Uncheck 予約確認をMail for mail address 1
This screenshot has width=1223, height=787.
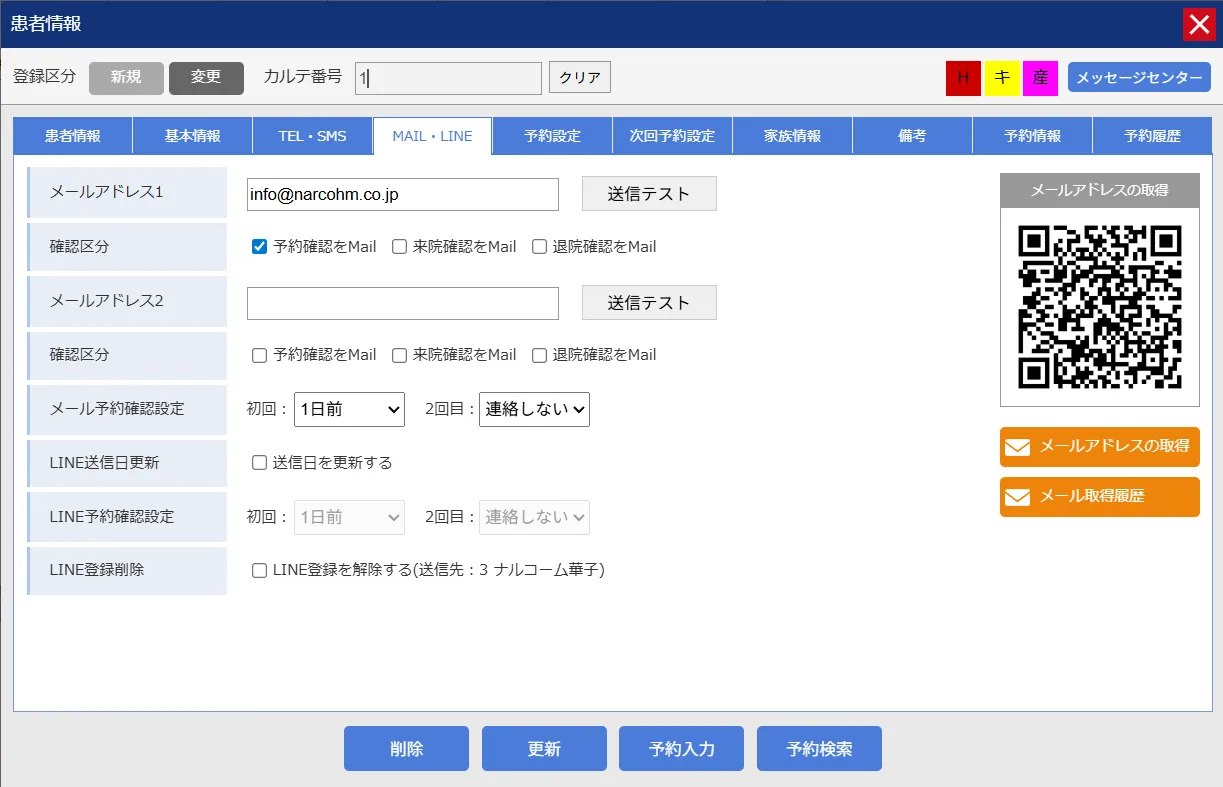click(260, 247)
